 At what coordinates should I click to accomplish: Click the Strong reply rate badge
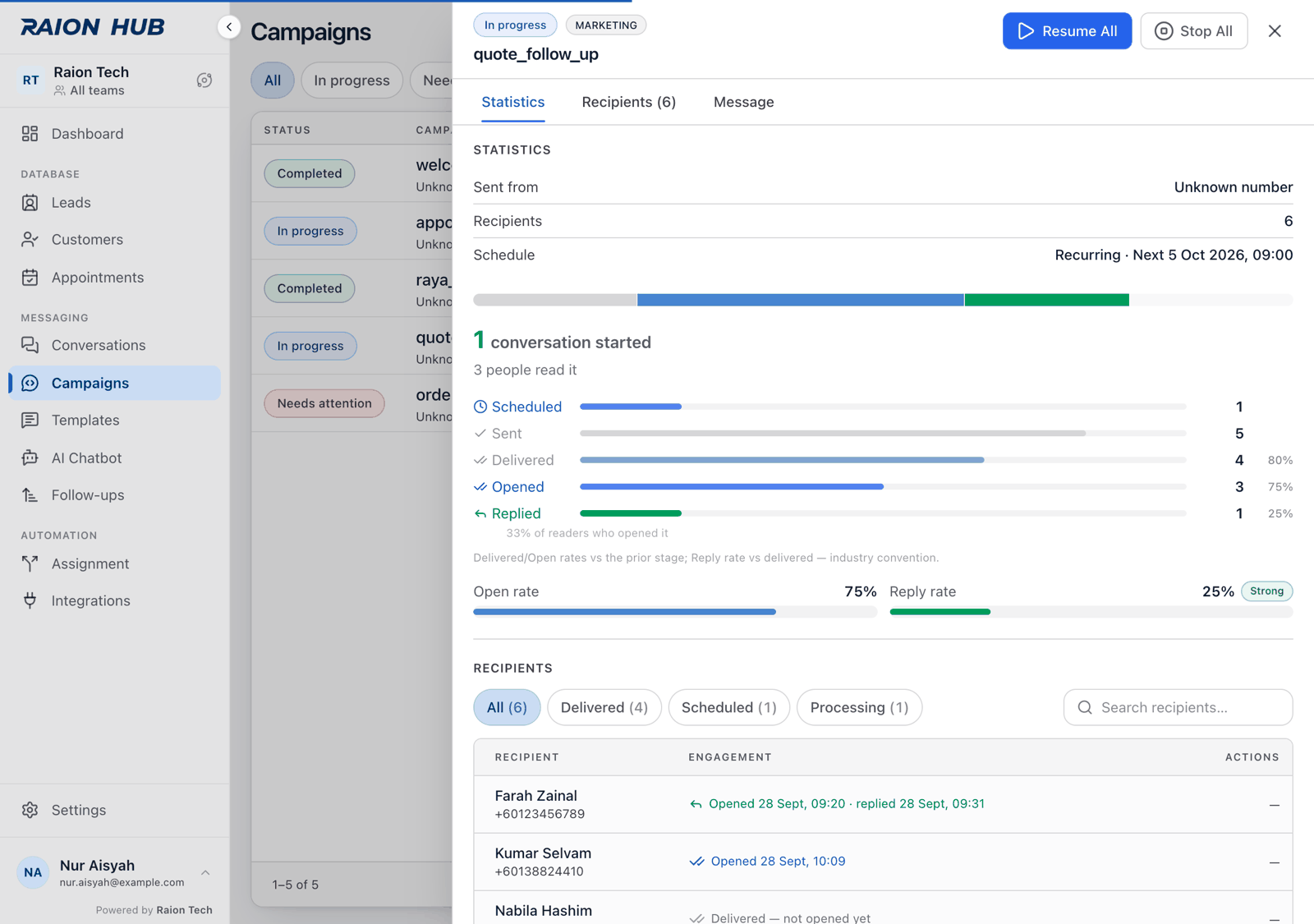point(1266,591)
